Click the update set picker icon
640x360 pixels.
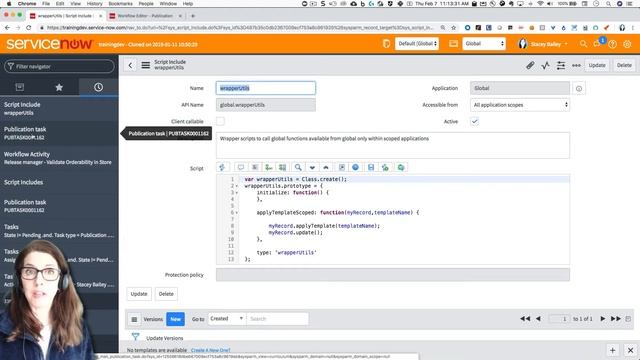pos(386,44)
